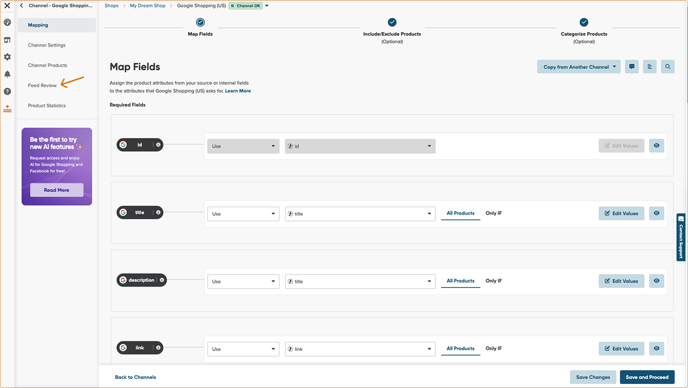The width and height of the screenshot is (688, 388).
Task: Select Only IF in the link row
Action: tap(494, 348)
